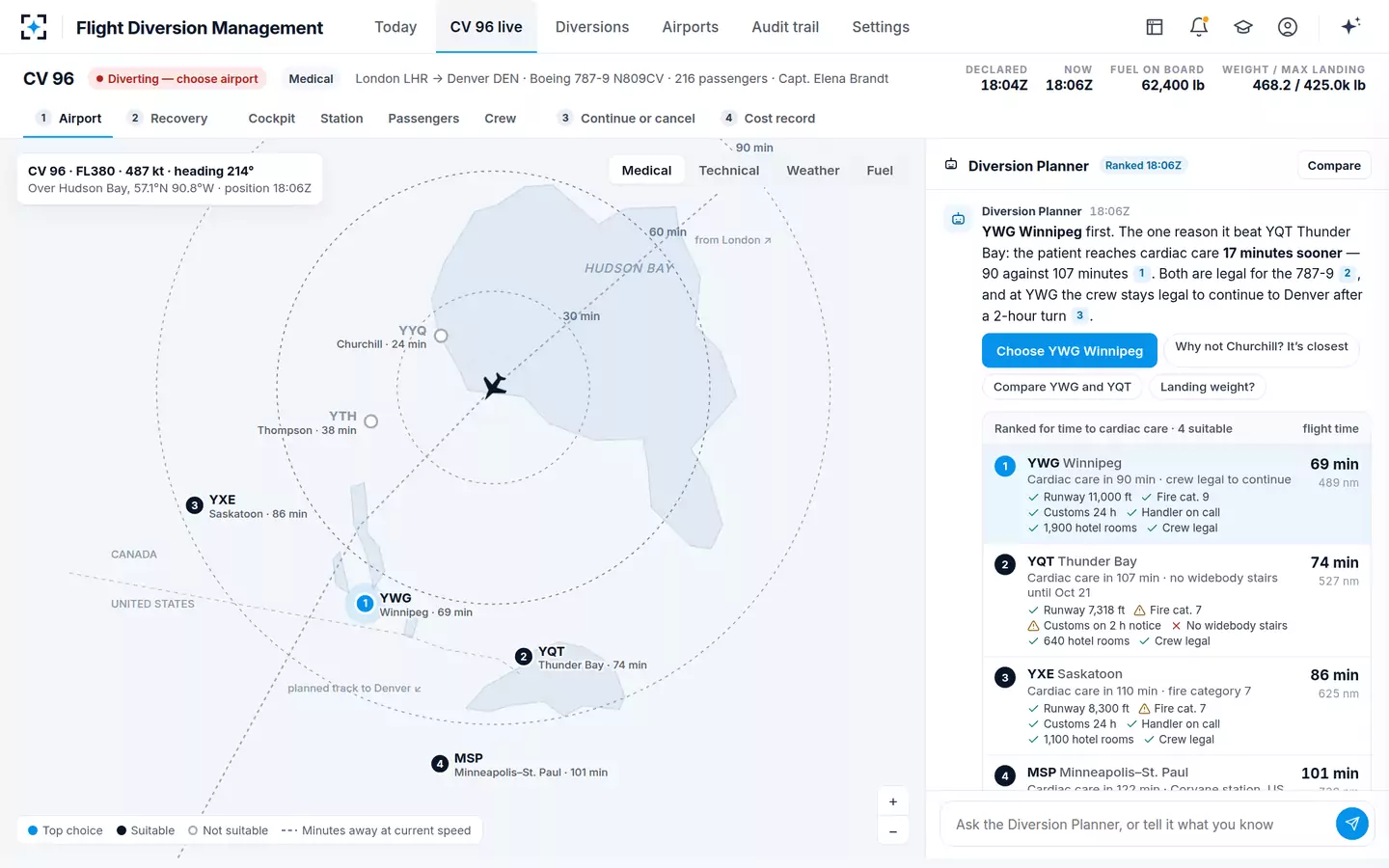Zoom in the map with plus button
This screenshot has width=1389, height=868.
click(893, 801)
